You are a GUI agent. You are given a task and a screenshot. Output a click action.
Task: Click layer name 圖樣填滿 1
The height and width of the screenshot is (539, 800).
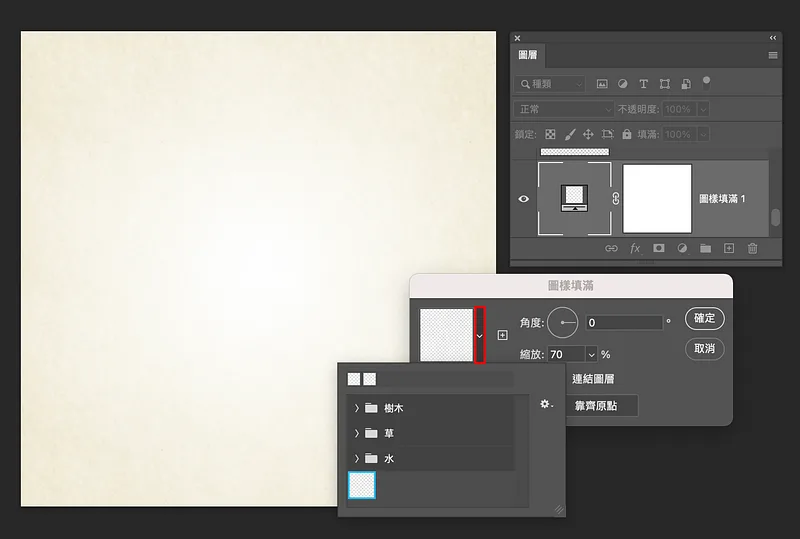tap(722, 199)
